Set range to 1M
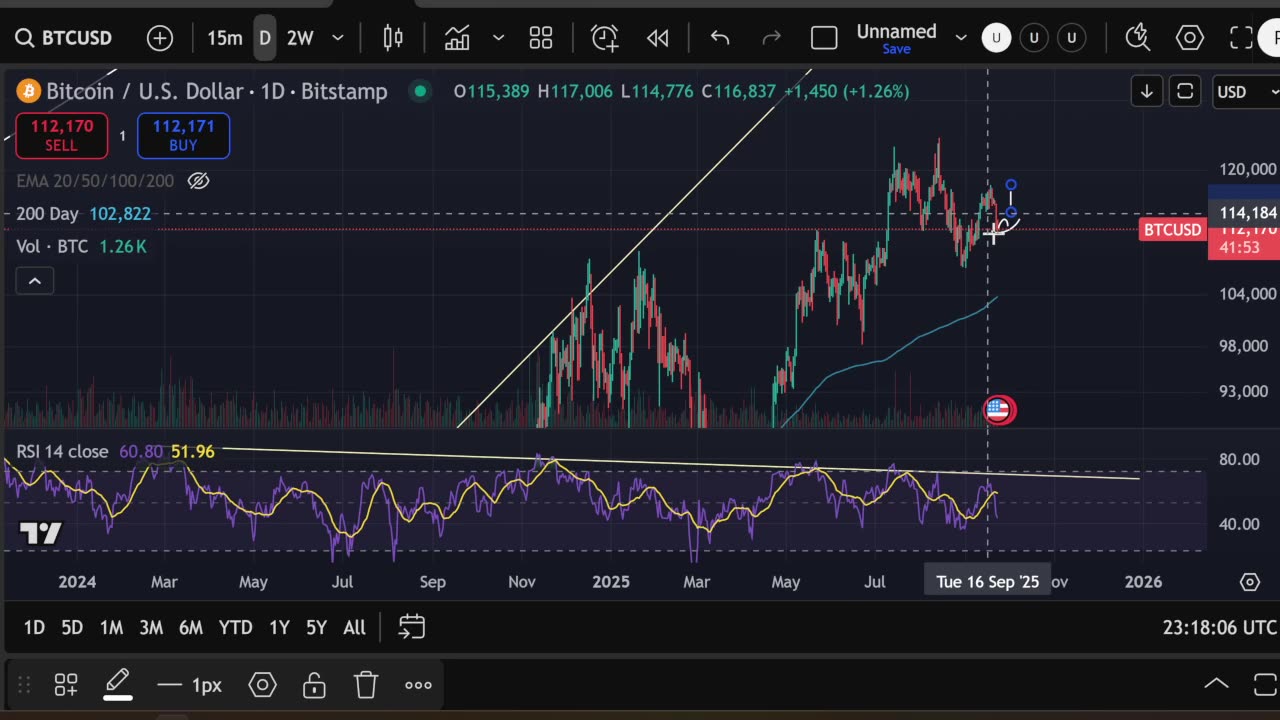Screen dimensions: 1280x720 pyautogui.click(x=111, y=627)
